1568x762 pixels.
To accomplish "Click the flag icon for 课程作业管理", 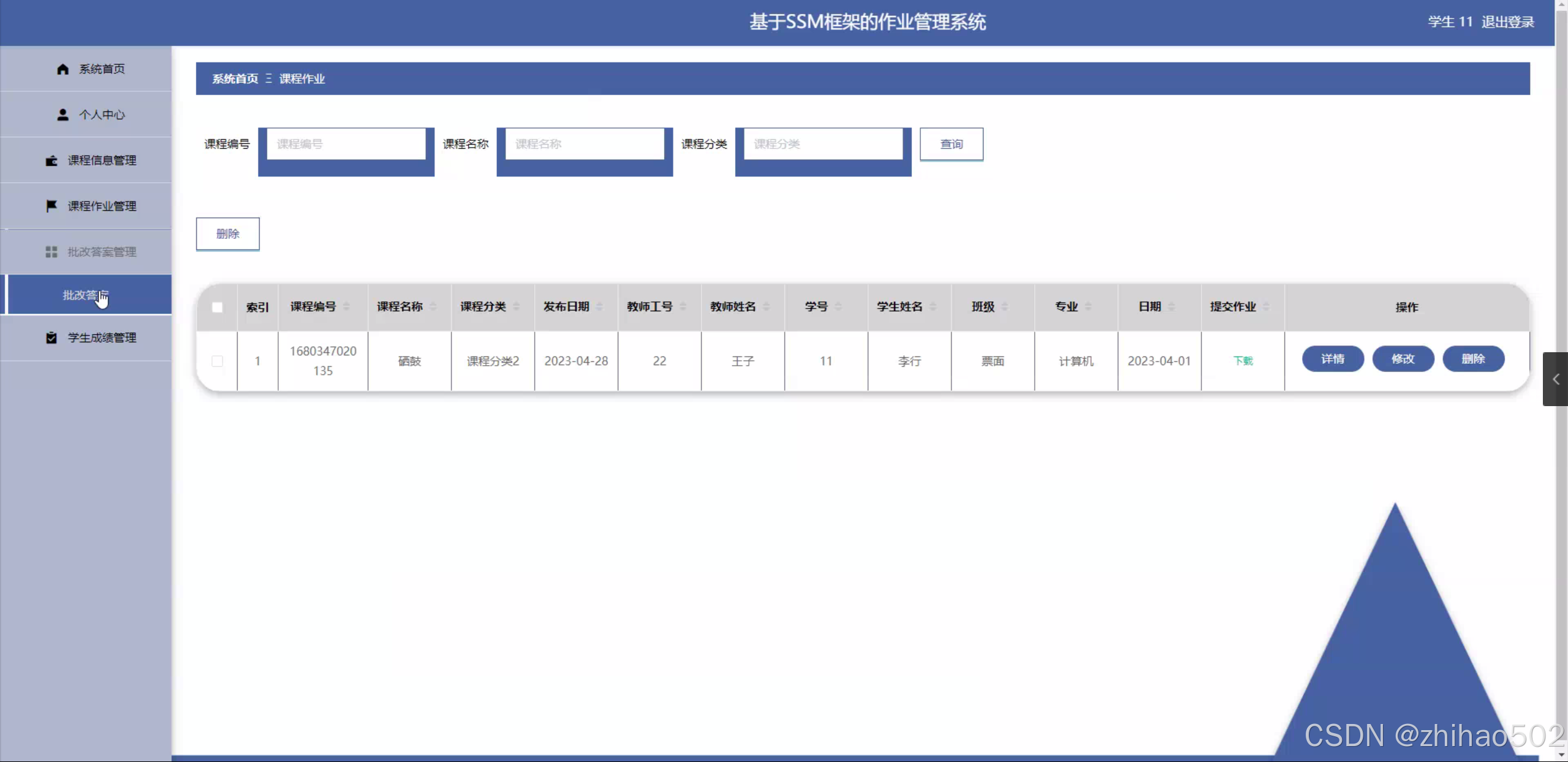I will coord(51,206).
